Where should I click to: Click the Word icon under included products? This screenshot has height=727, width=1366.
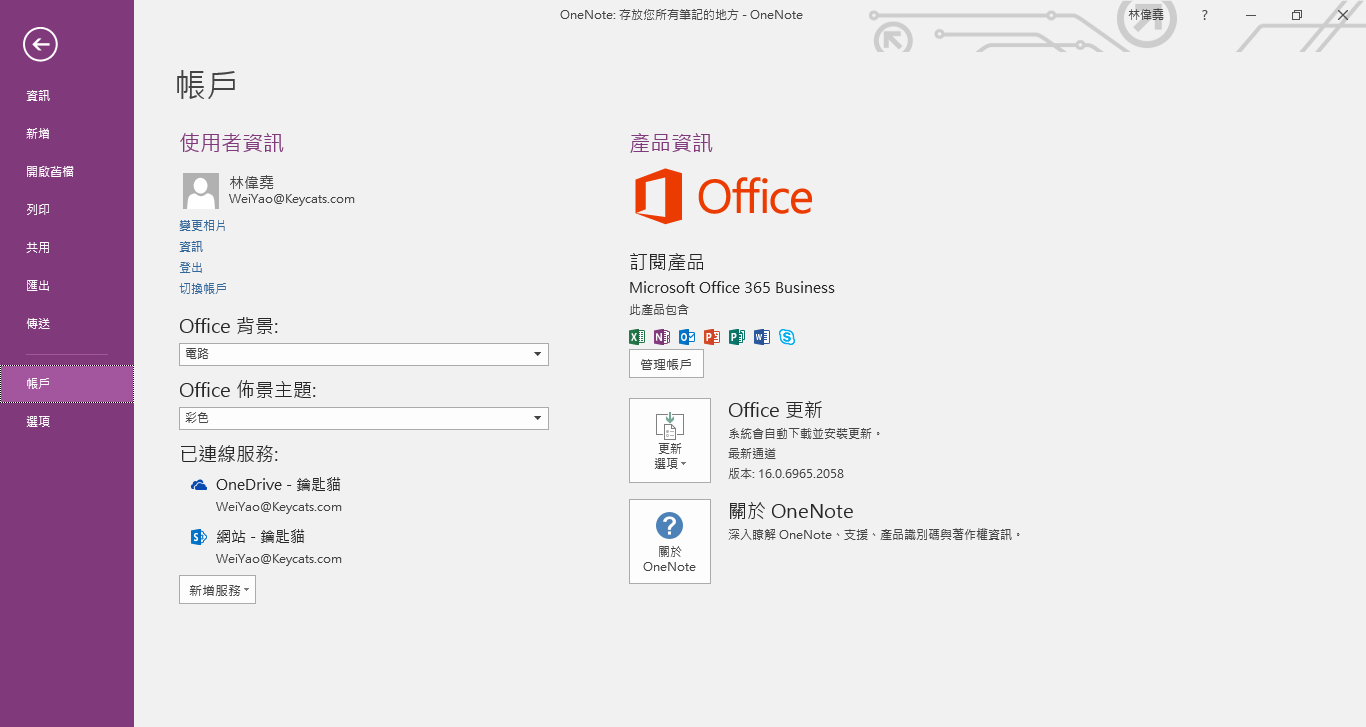pyautogui.click(x=762, y=337)
